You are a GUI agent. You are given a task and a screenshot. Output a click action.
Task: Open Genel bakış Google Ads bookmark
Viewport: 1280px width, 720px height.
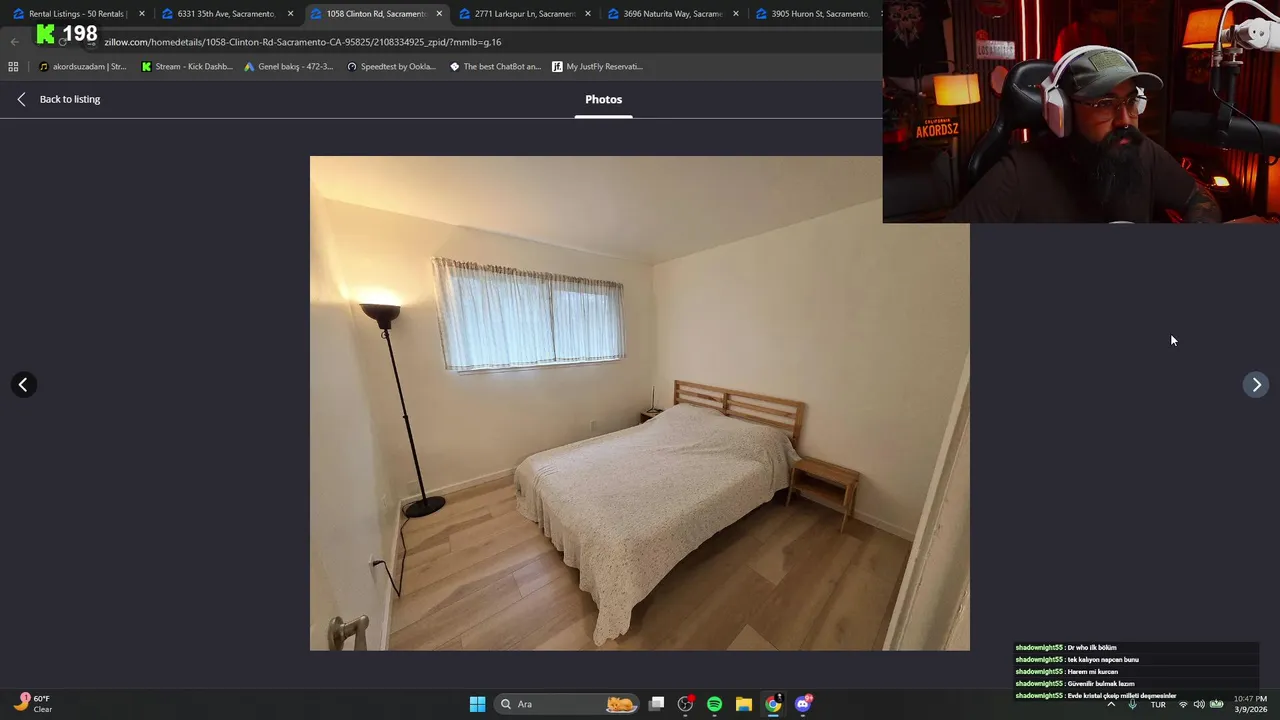click(288, 67)
